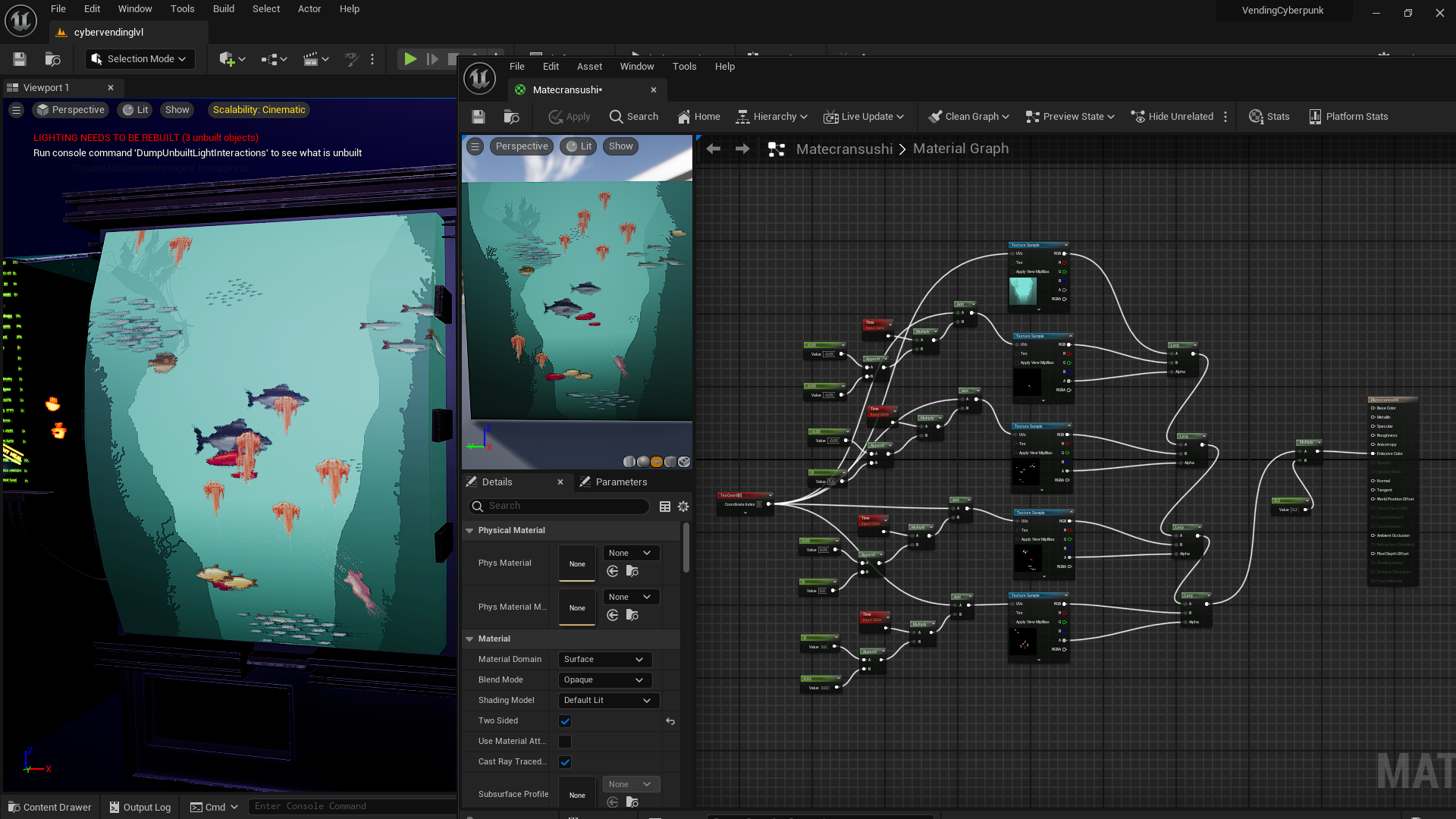
Task: Navigate forward in material graph
Action: tap(742, 149)
